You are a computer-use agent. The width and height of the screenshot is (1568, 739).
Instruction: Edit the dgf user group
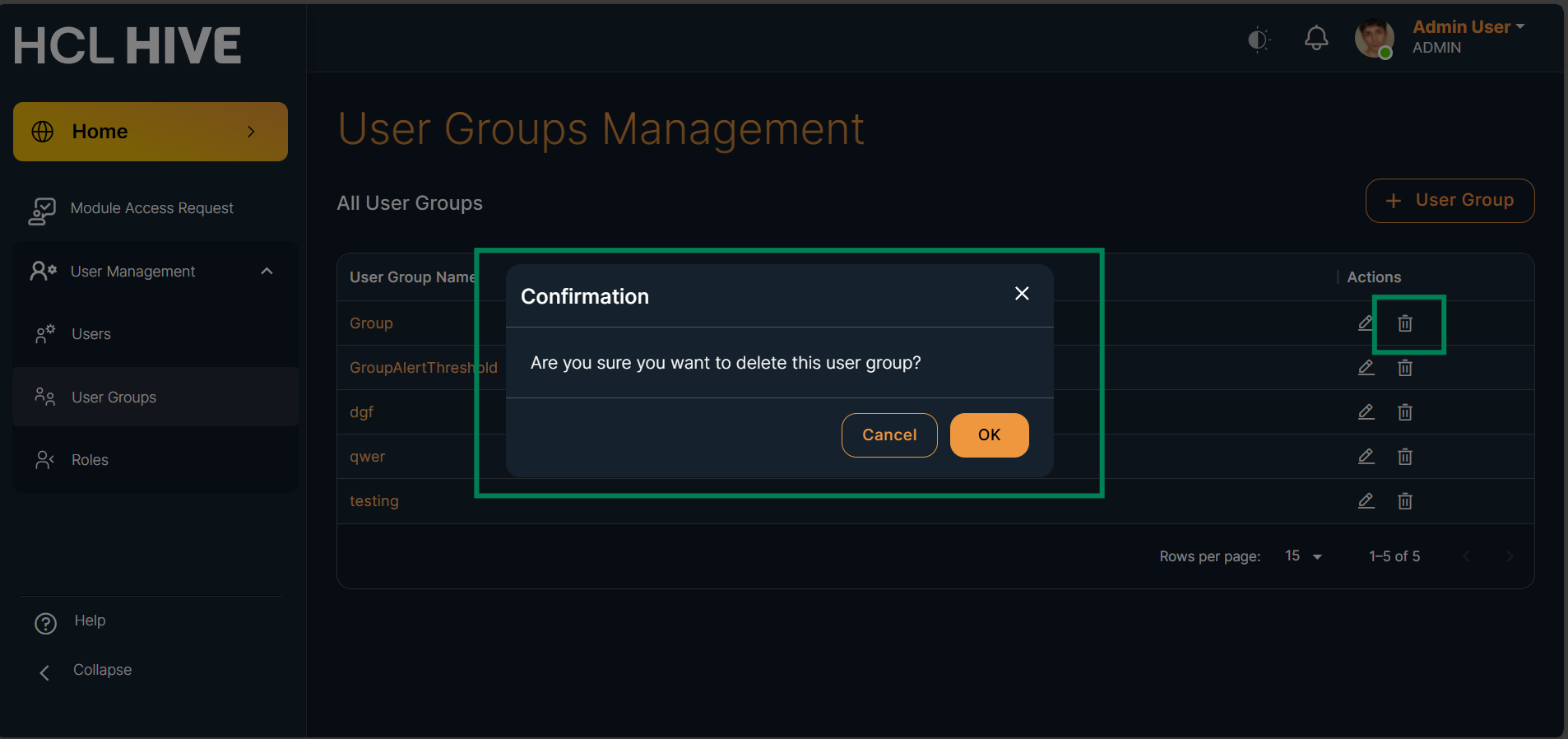[x=1366, y=412]
